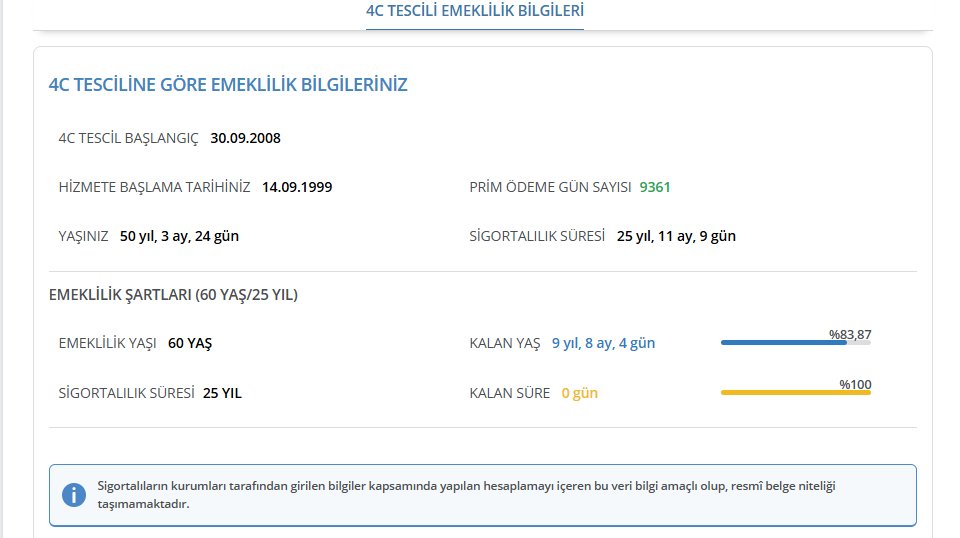Viewport: 960px width, 538px height.
Task: Click the label KALAN SÜRE
Action: [x=510, y=393]
